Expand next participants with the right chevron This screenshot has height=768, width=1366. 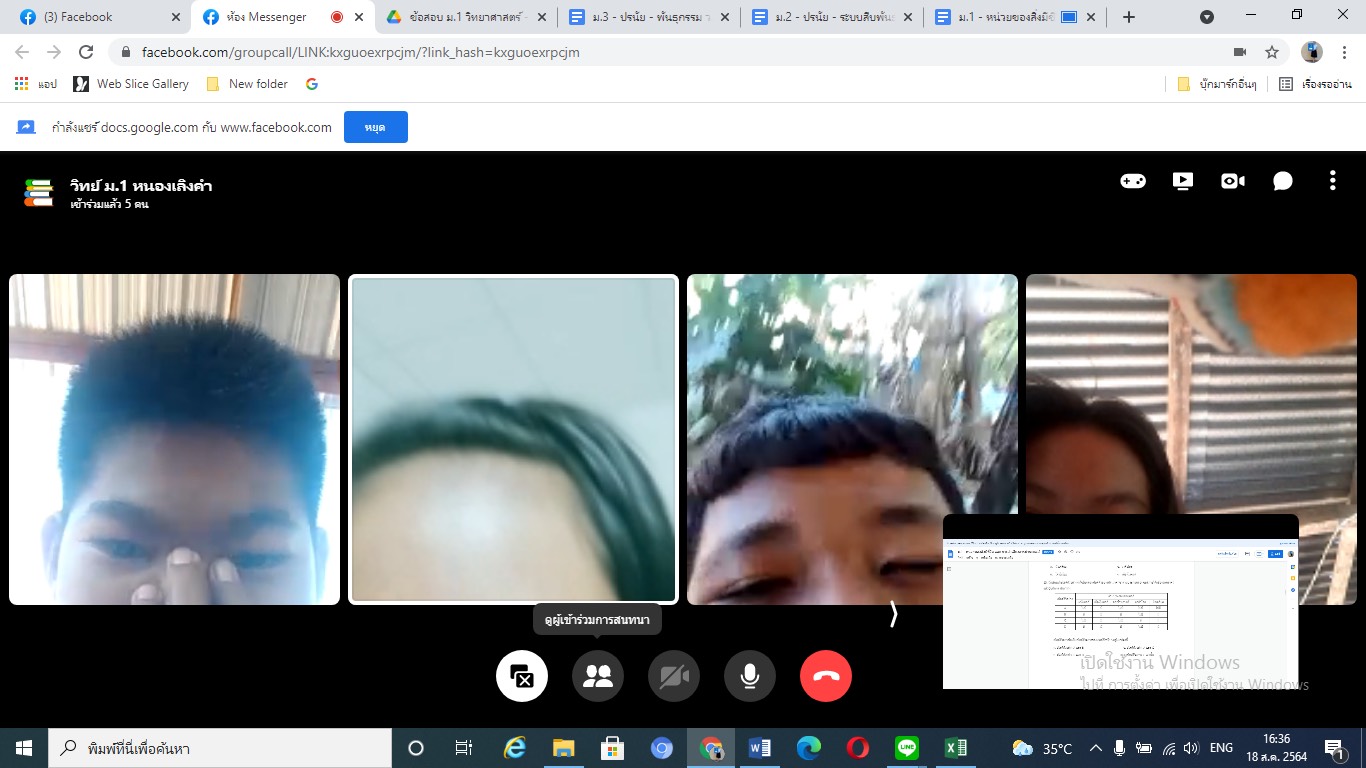[893, 615]
